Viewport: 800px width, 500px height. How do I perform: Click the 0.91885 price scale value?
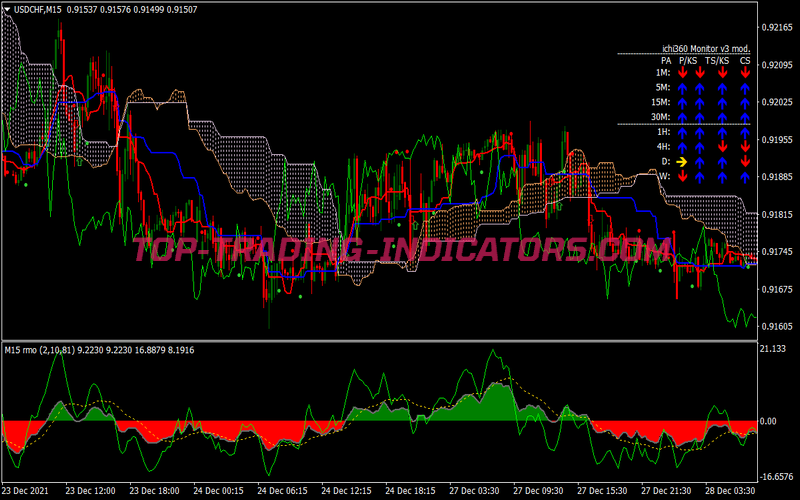[777, 177]
